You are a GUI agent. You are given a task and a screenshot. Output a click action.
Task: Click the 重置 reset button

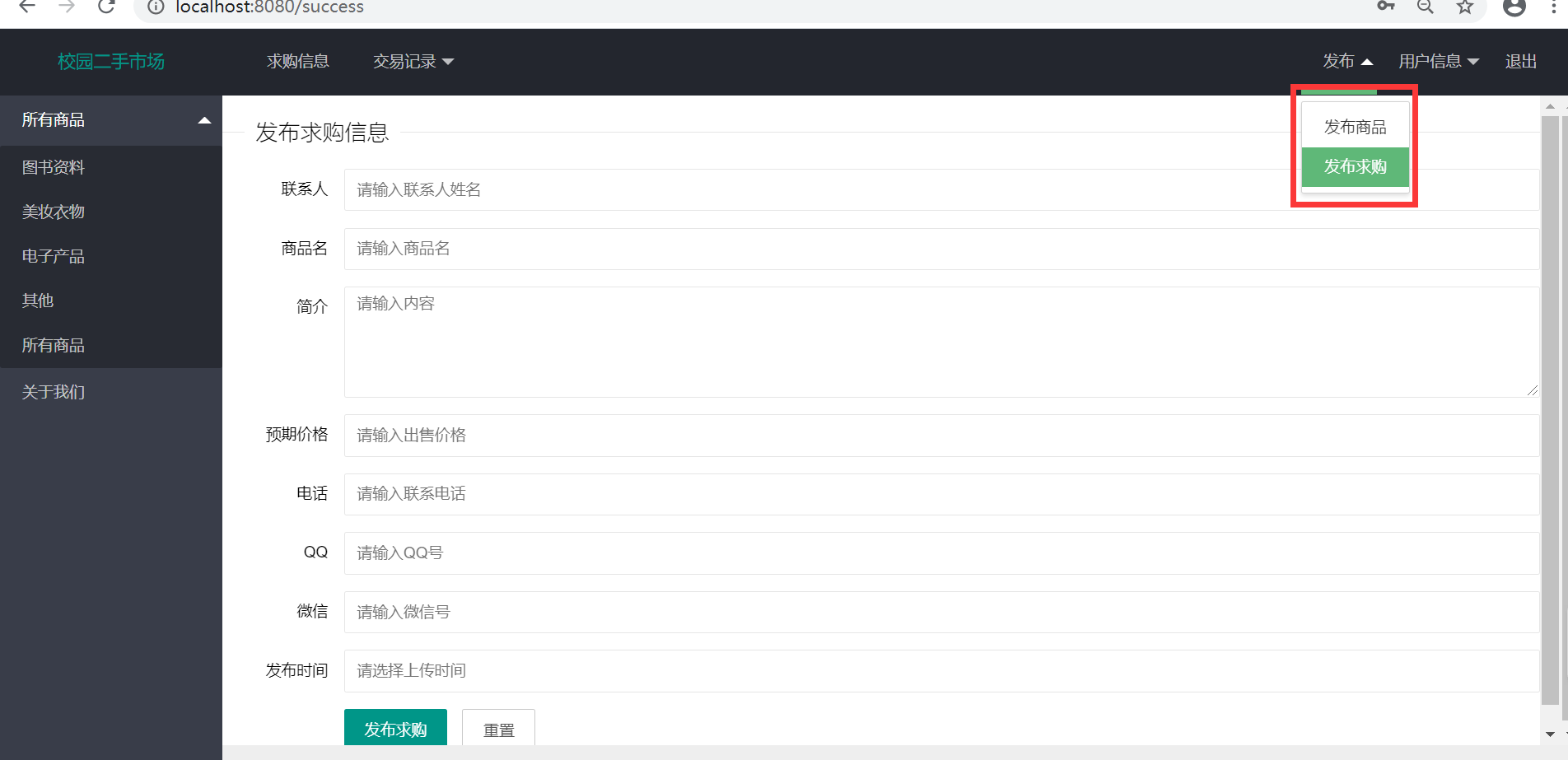click(498, 728)
